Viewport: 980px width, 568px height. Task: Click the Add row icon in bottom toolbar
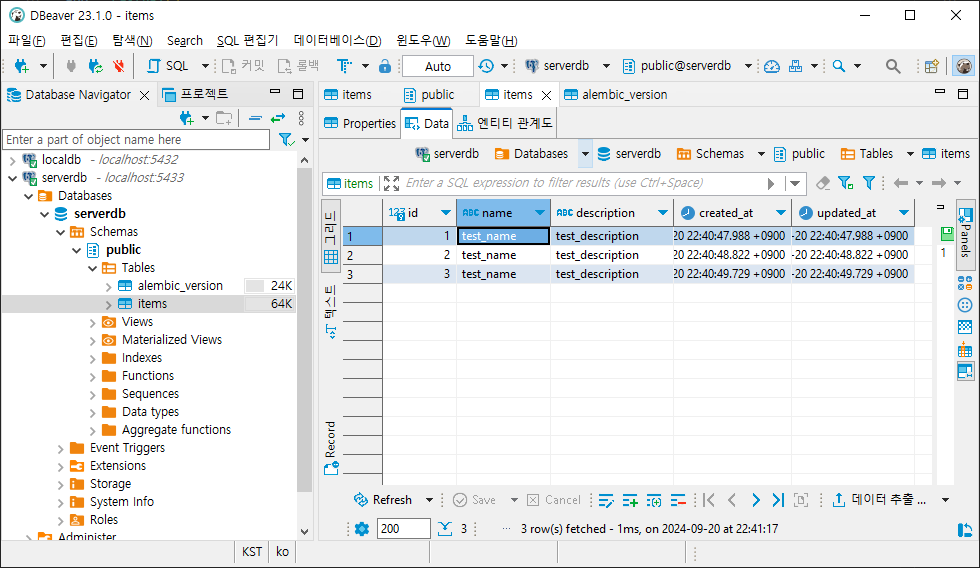(x=630, y=500)
